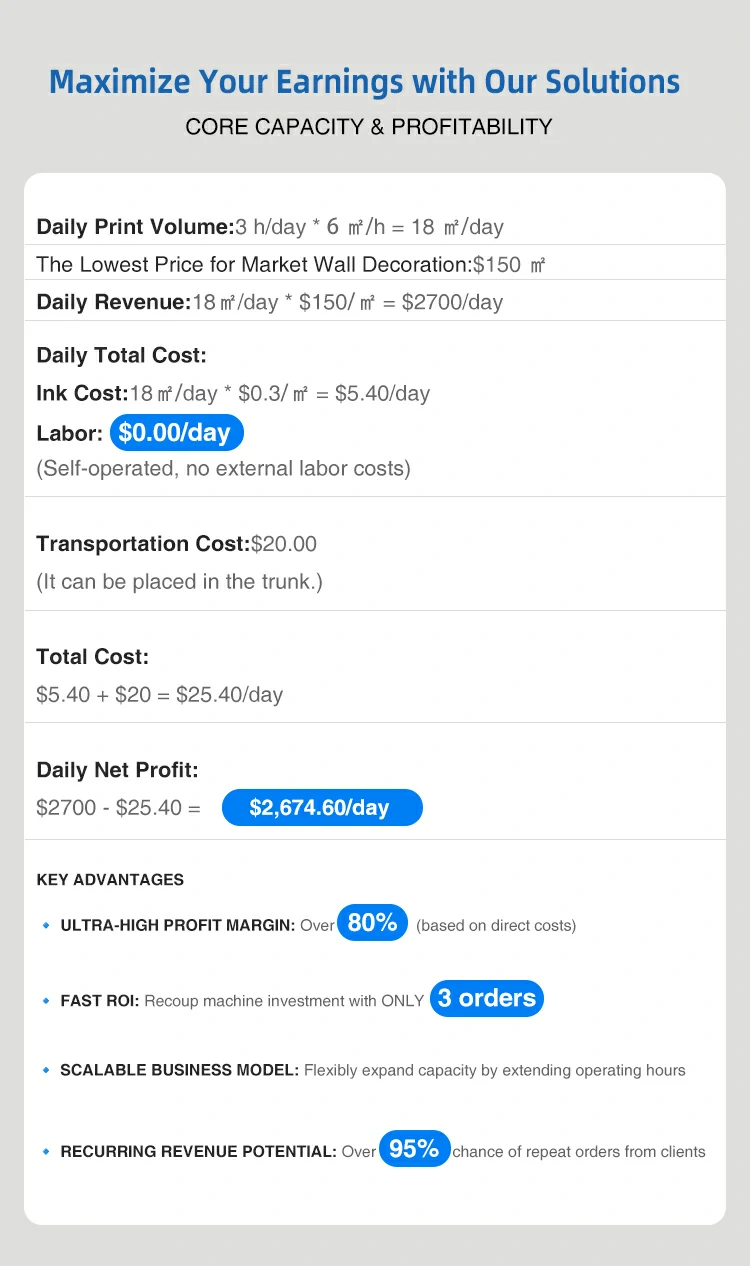Click the Ink Cost calculation line

[233, 393]
